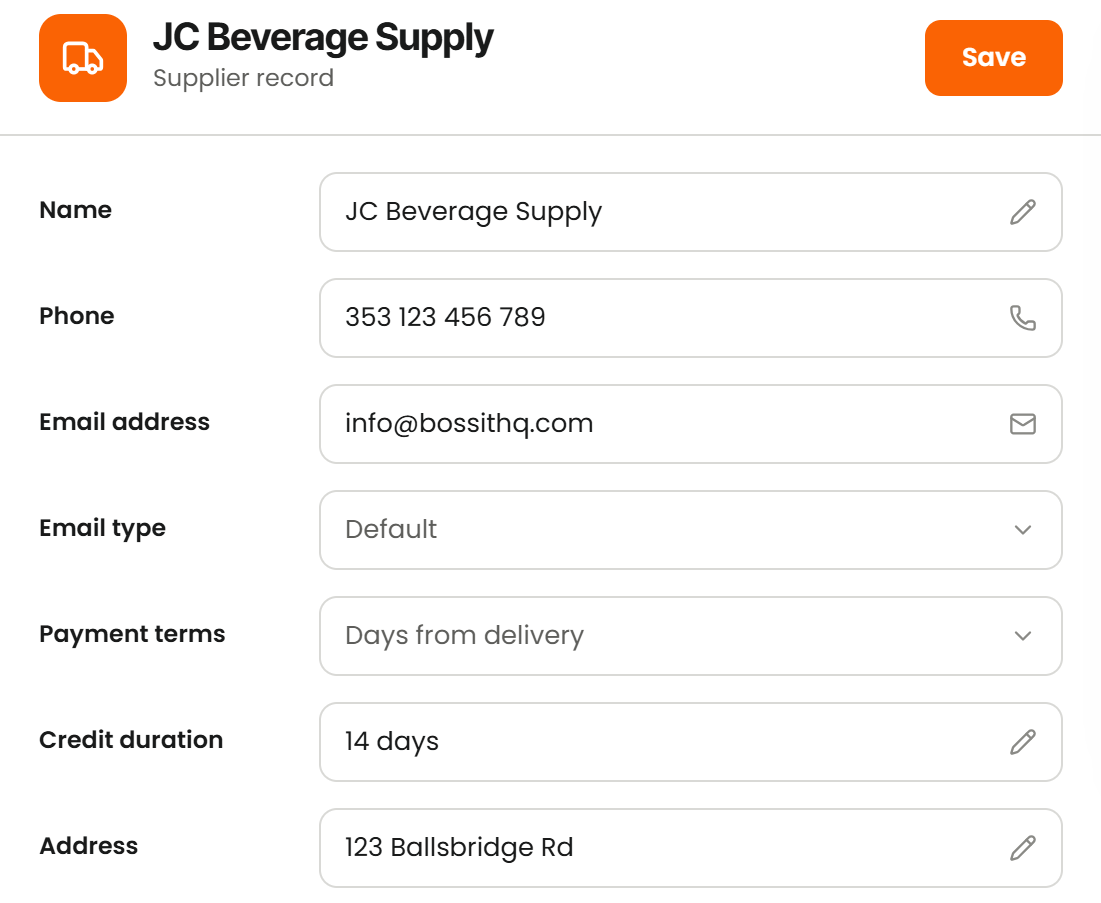The width and height of the screenshot is (1101, 903).
Task: Click the Phone field label
Action: (x=77, y=316)
